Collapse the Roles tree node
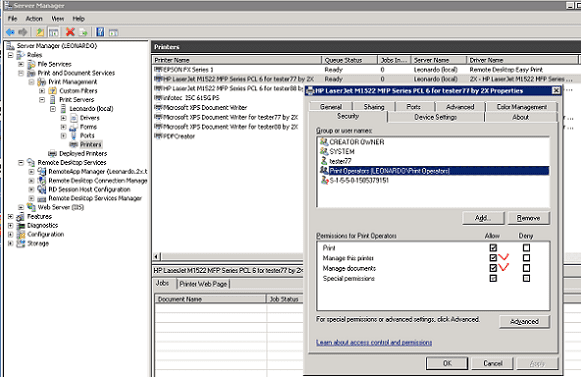The width and height of the screenshot is (581, 377). (x=10, y=55)
